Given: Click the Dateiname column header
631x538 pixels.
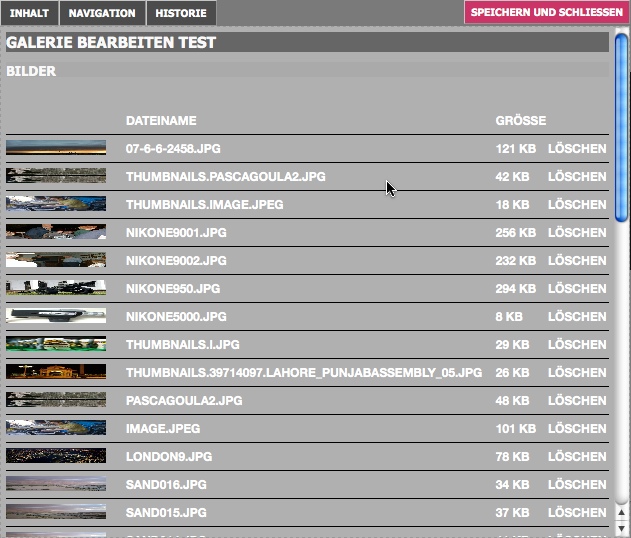Looking at the screenshot, I should pyautogui.click(x=161, y=121).
